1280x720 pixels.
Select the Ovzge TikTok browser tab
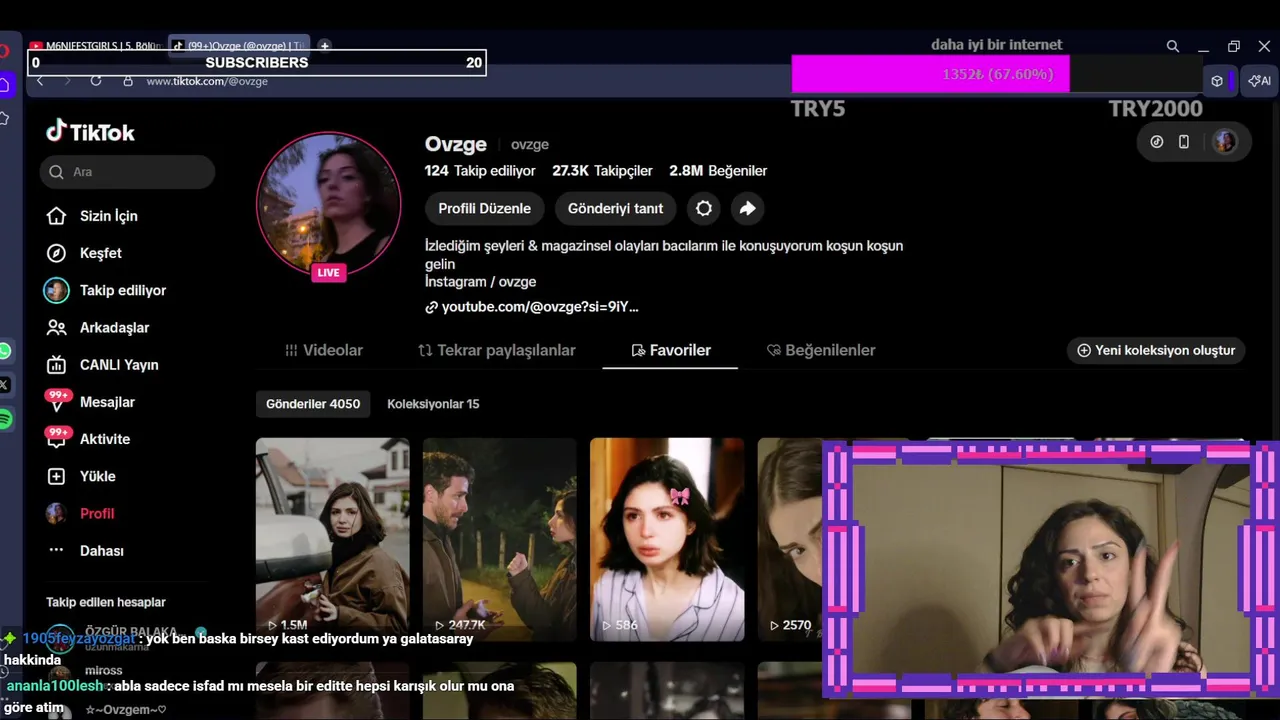[x=239, y=46]
